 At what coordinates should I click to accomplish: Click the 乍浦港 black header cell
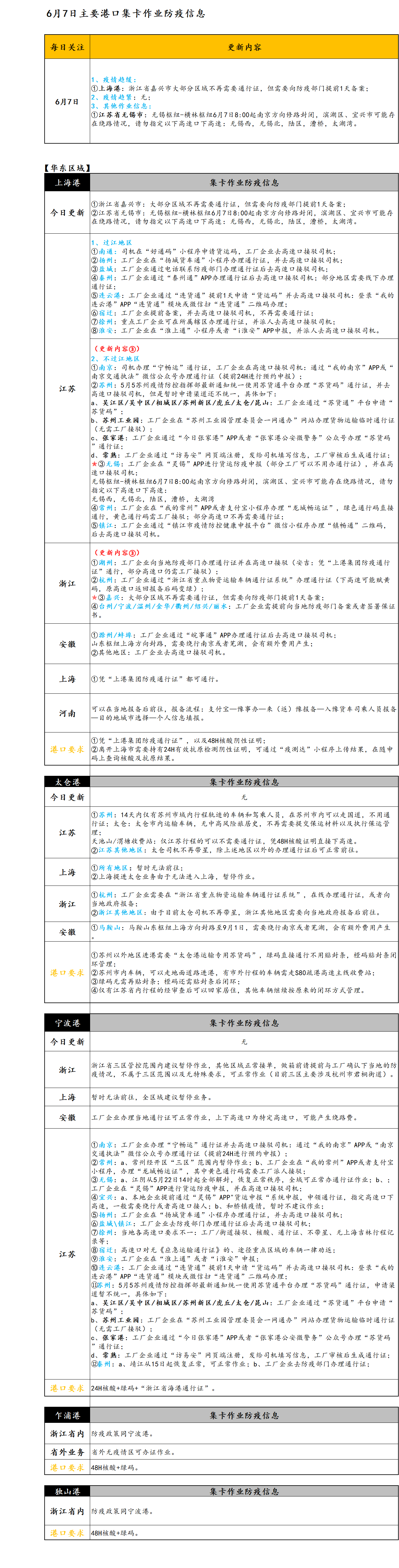(67, 1415)
